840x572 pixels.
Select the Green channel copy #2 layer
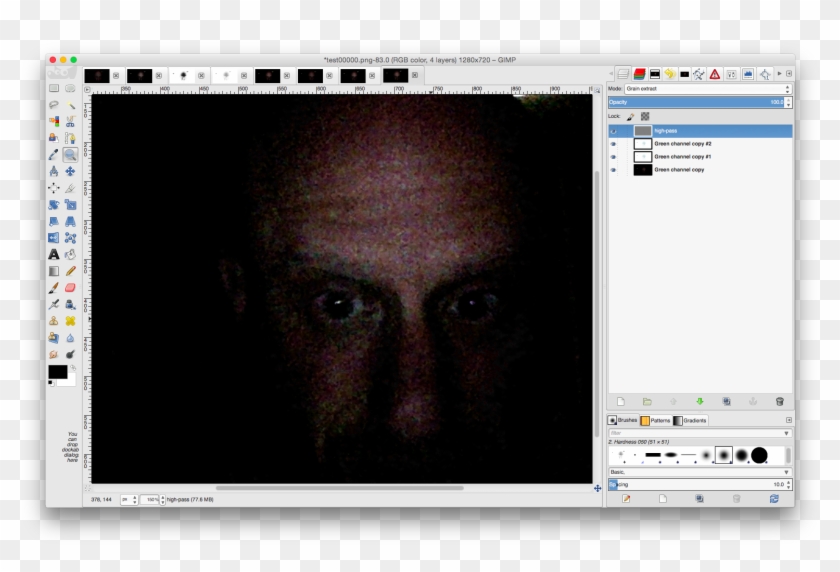pyautogui.click(x=700, y=144)
